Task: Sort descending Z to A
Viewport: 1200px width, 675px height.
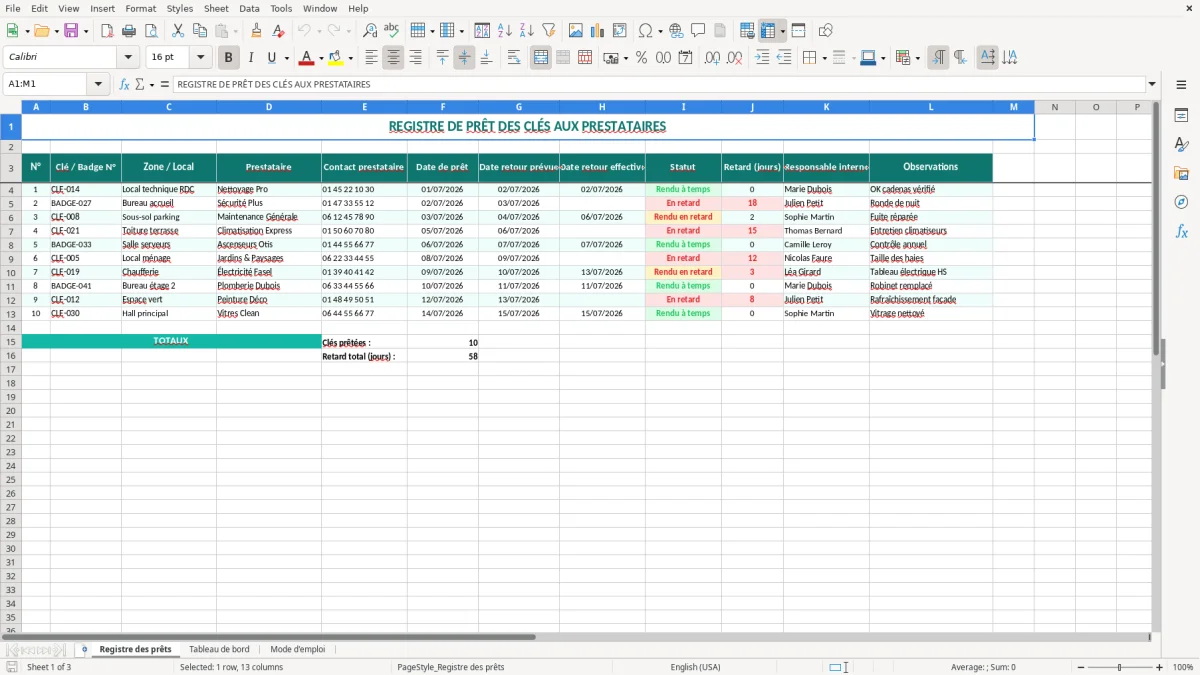Action: (526, 31)
